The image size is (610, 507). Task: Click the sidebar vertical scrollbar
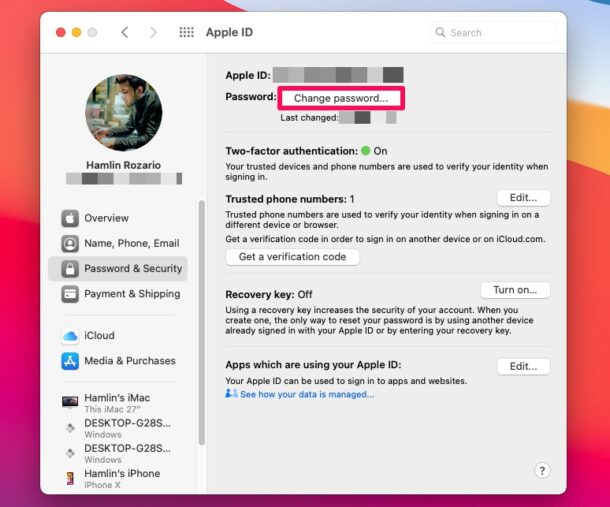pos(201,322)
